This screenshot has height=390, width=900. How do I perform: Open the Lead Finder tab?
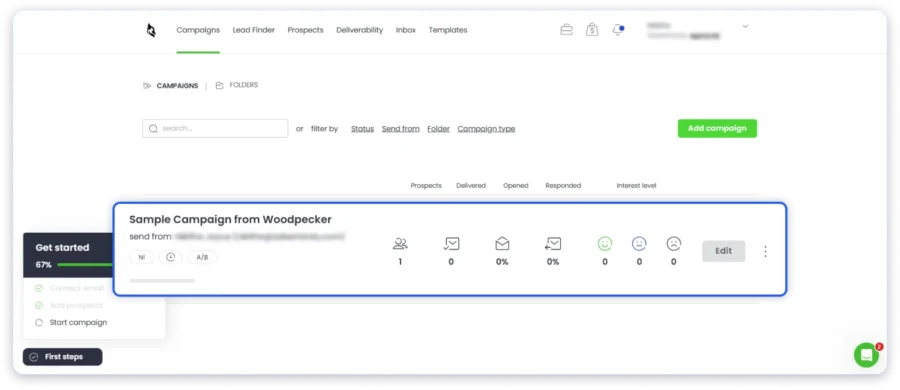point(254,30)
